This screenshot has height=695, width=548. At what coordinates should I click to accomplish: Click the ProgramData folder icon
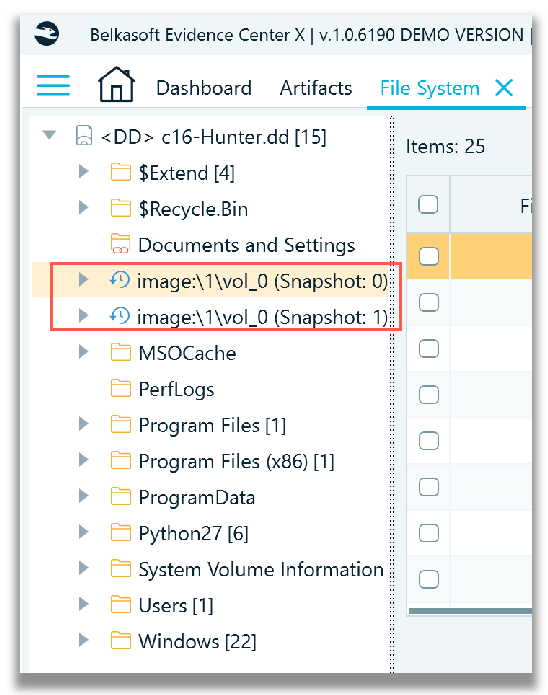[121, 496]
